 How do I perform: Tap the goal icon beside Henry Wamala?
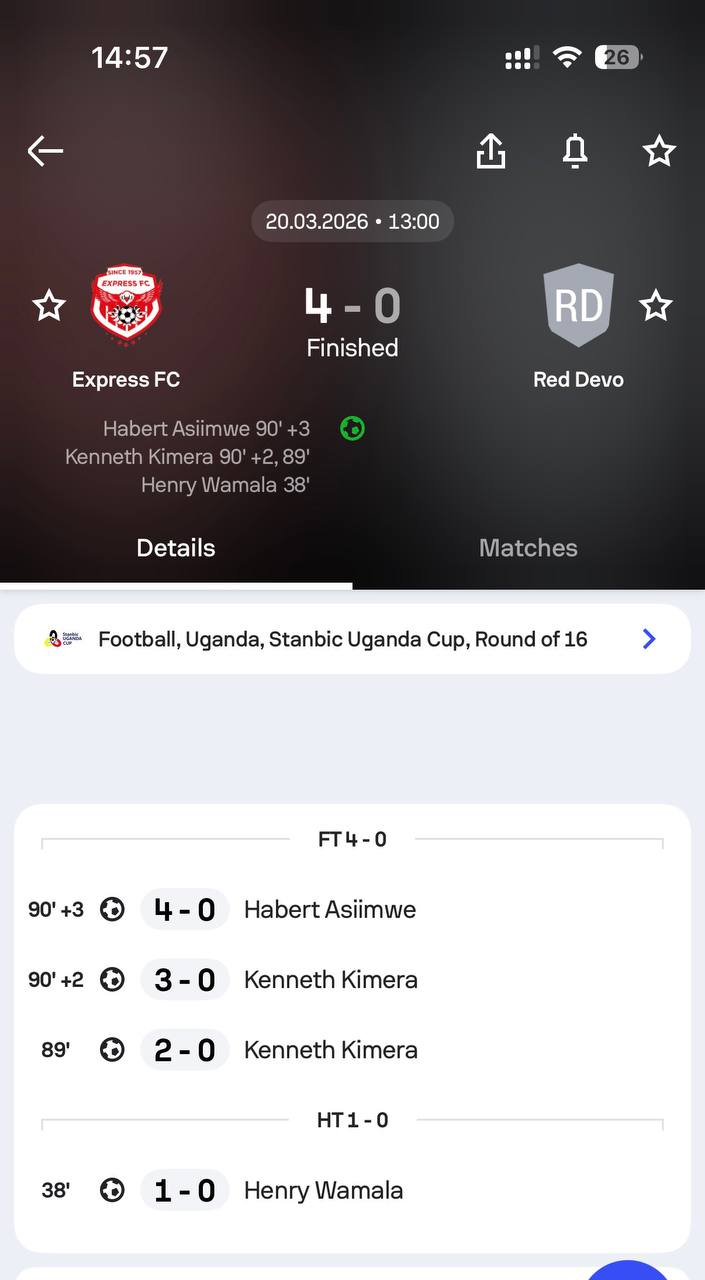113,1191
